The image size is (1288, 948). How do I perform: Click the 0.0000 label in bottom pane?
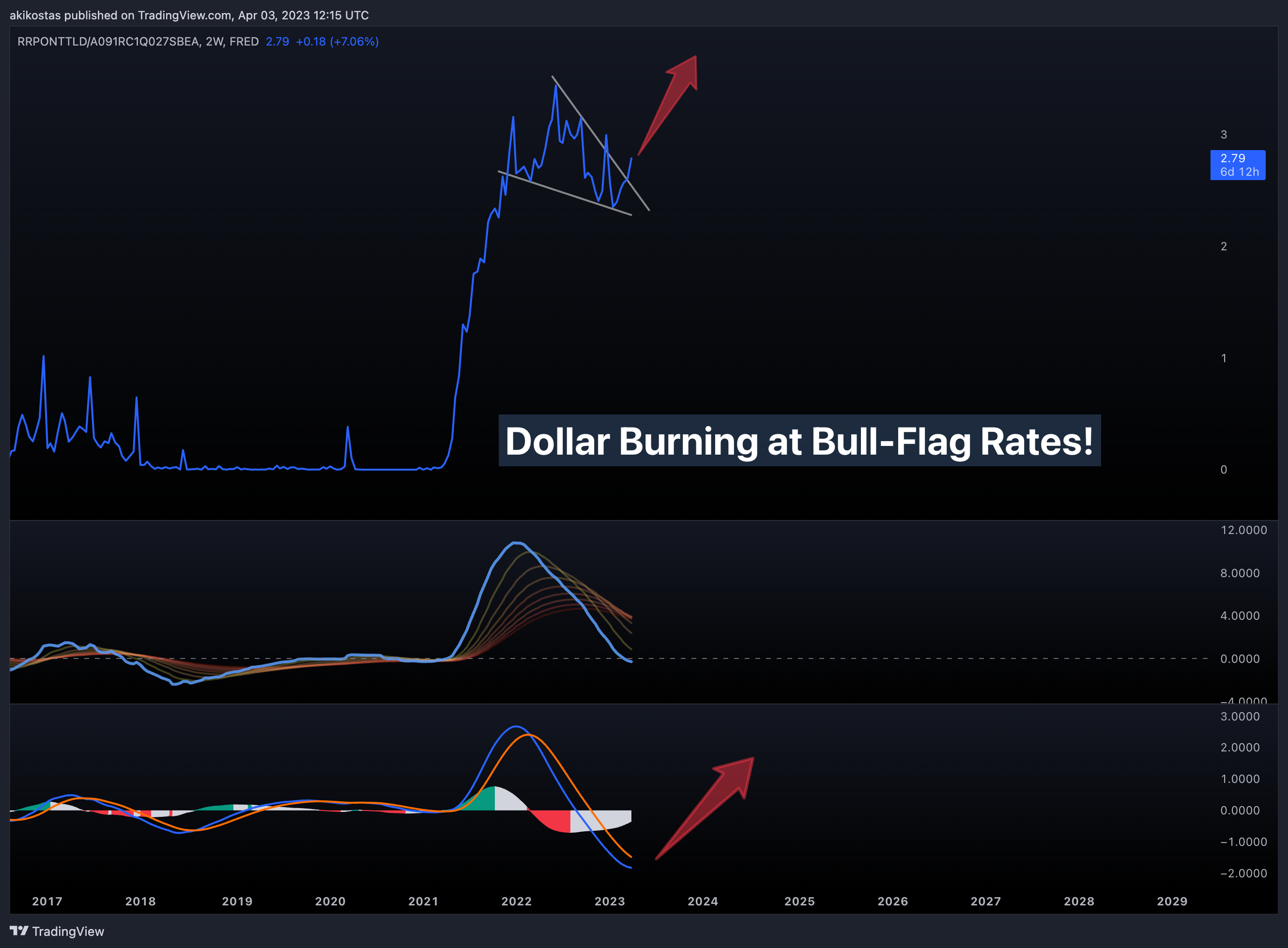coord(1240,810)
